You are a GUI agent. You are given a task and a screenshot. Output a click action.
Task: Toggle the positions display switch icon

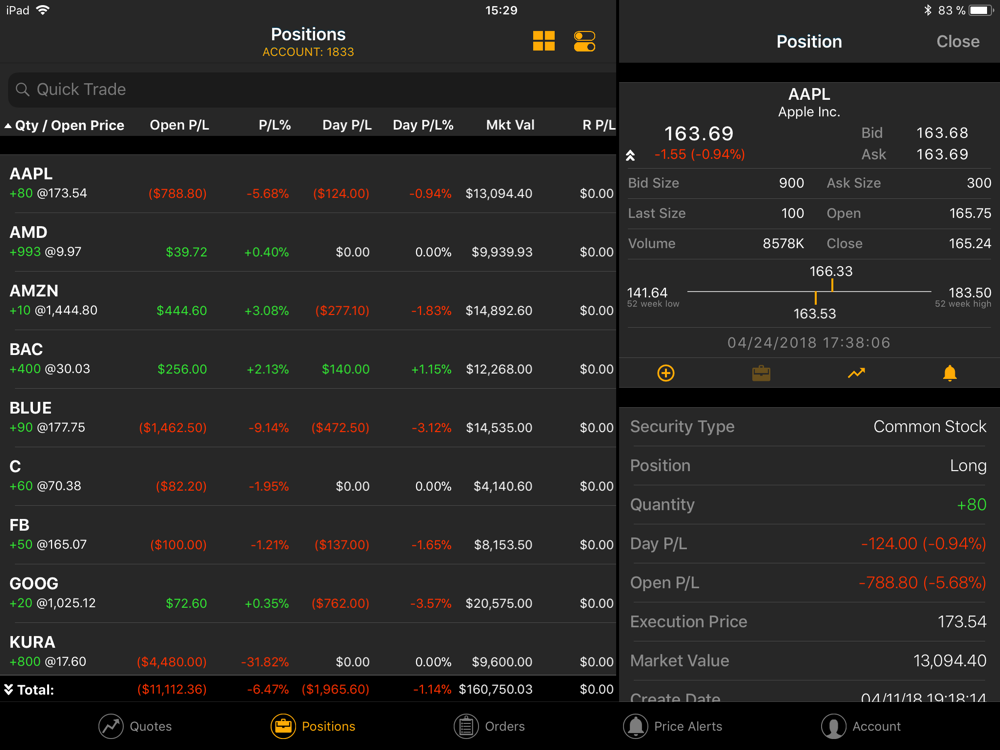click(x=584, y=41)
